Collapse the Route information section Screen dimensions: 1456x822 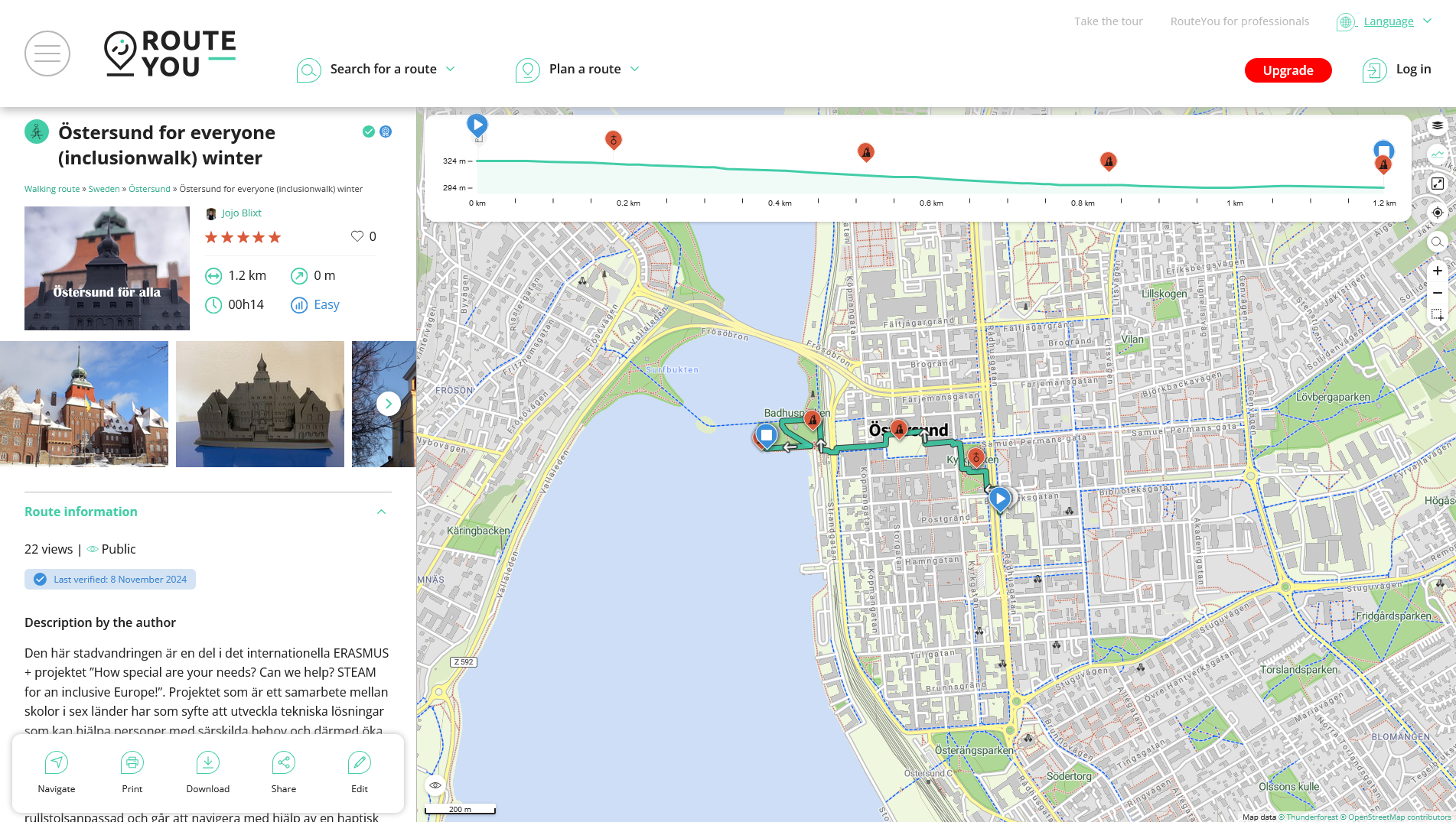point(381,512)
